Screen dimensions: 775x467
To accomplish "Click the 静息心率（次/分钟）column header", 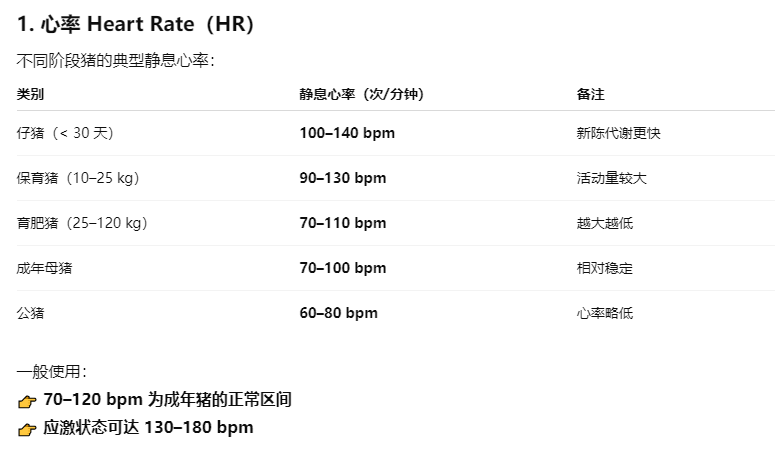I will point(361,95).
